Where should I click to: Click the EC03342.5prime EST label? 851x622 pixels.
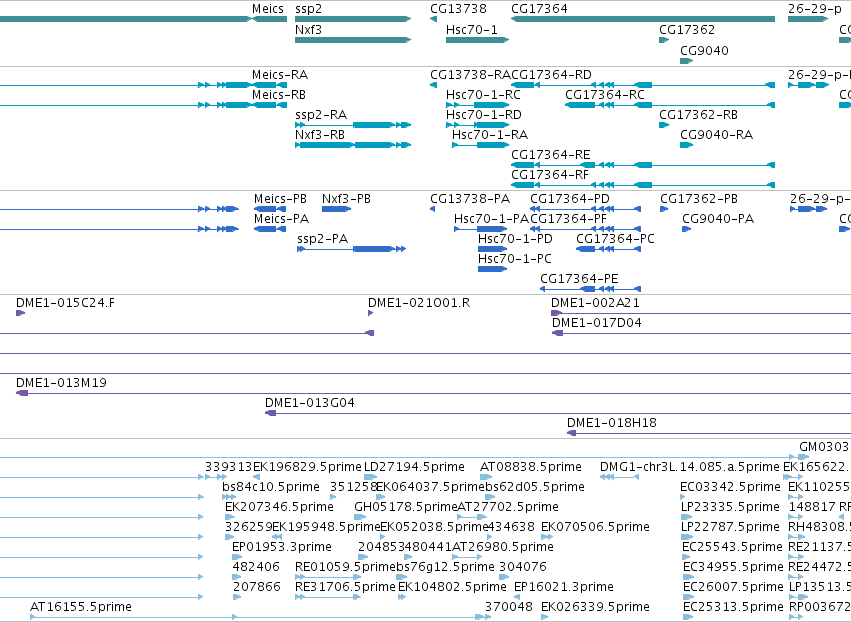pyautogui.click(x=731, y=487)
